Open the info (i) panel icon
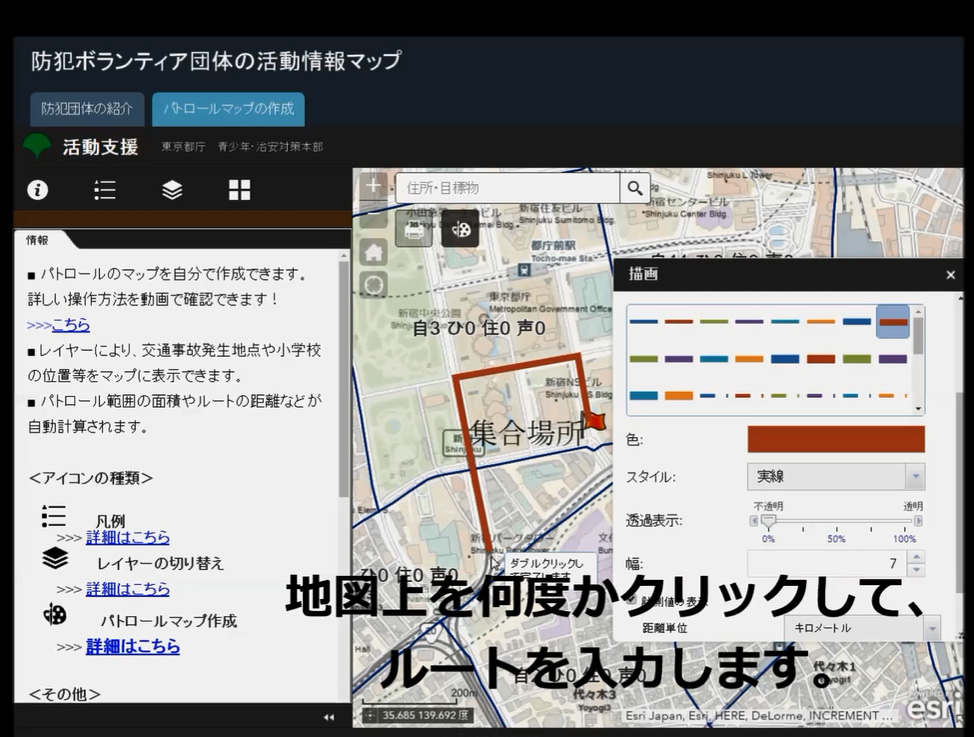Image resolution: width=974 pixels, height=737 pixels. [x=38, y=190]
